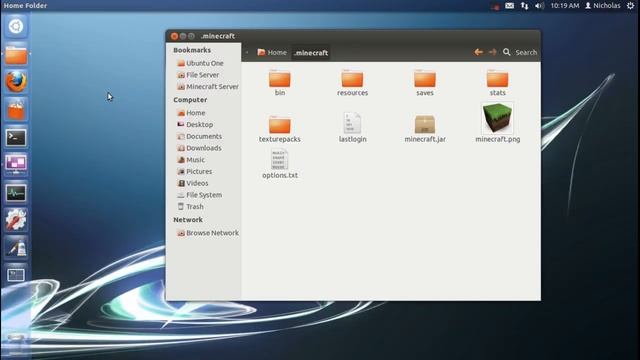Open the pen-and-paper app in launcher
The image size is (640, 360).
(16, 247)
